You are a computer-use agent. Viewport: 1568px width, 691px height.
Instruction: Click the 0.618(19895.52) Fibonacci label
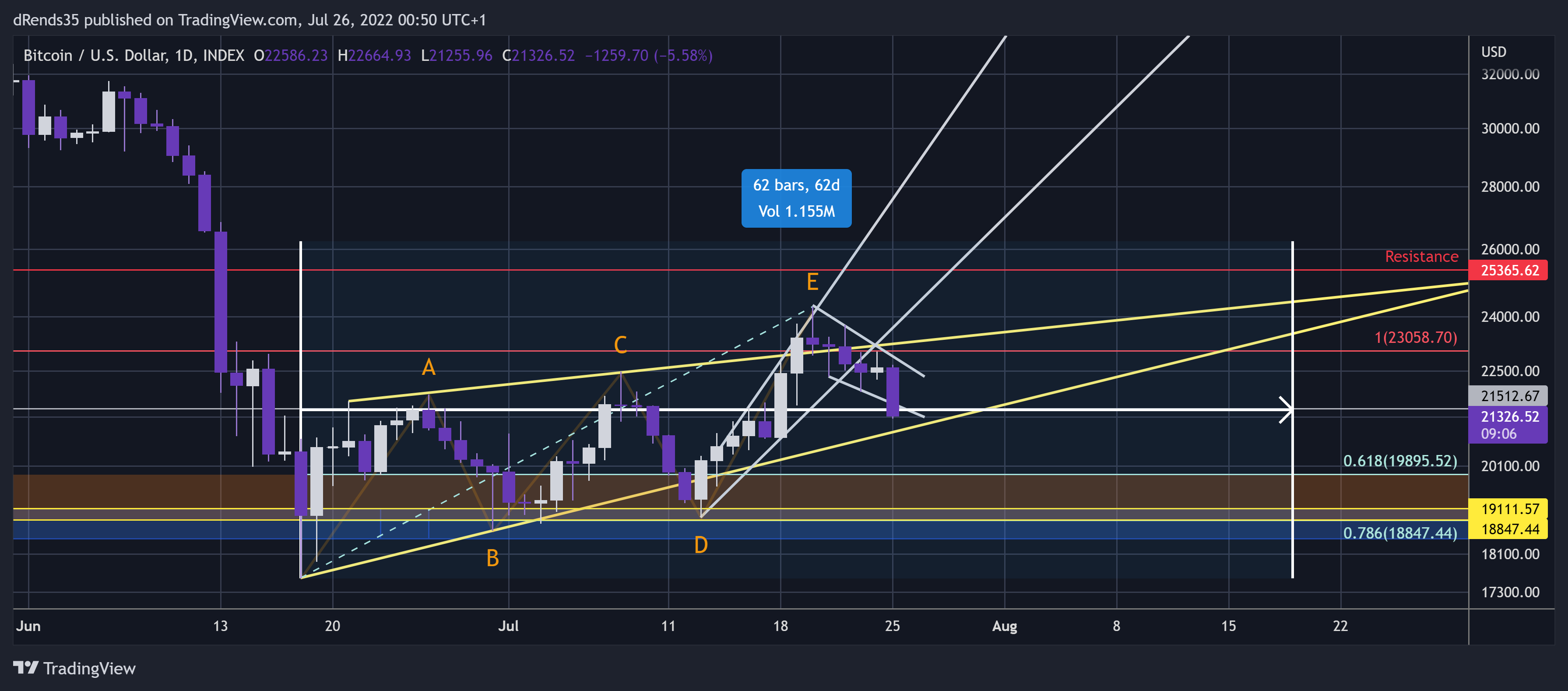click(x=1400, y=461)
